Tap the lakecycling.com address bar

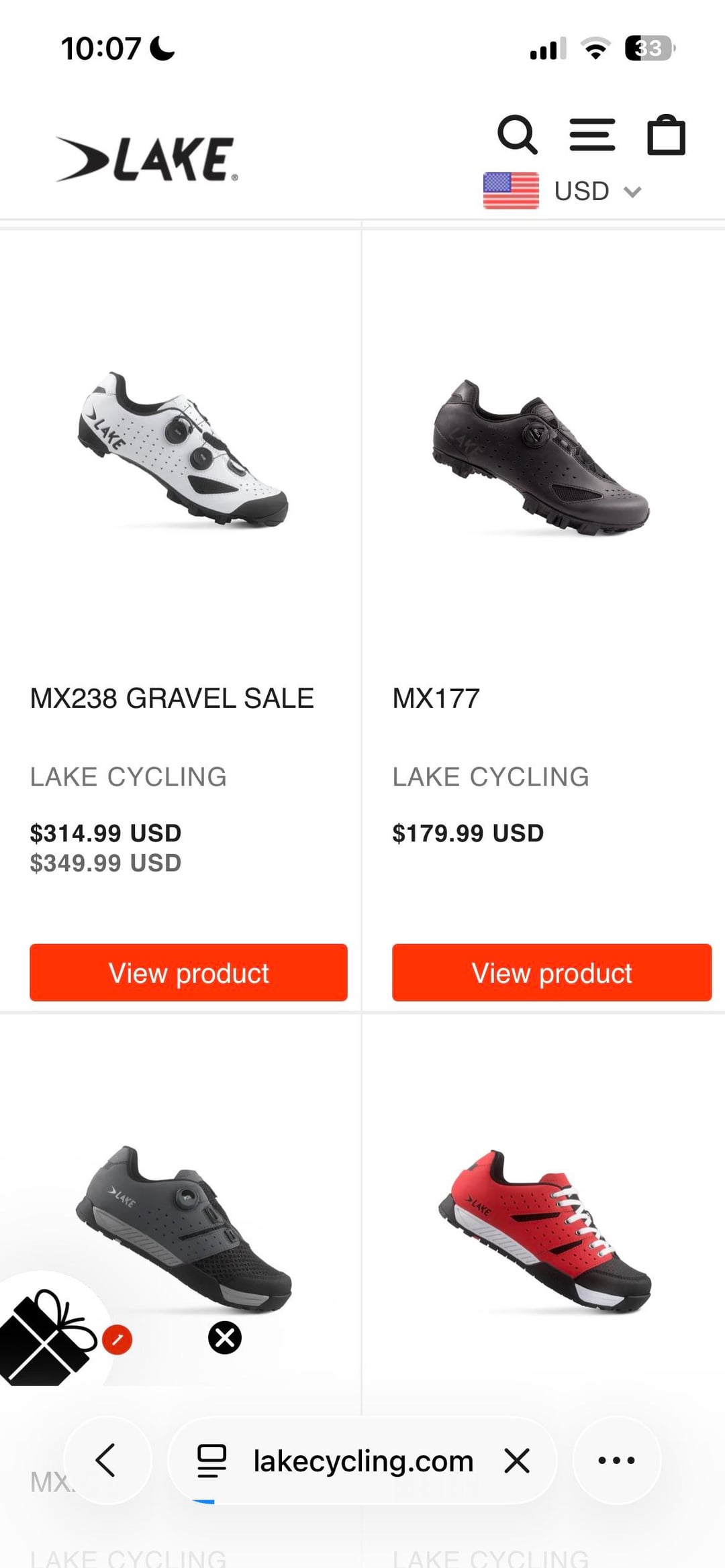(362, 1461)
